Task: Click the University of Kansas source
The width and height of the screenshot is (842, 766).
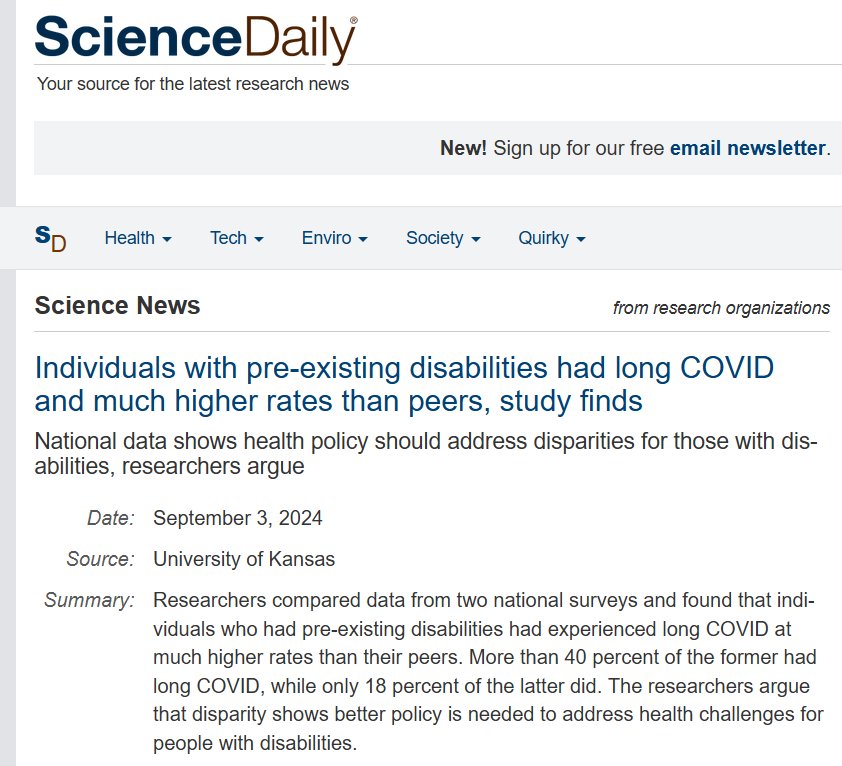Action: pos(244,559)
